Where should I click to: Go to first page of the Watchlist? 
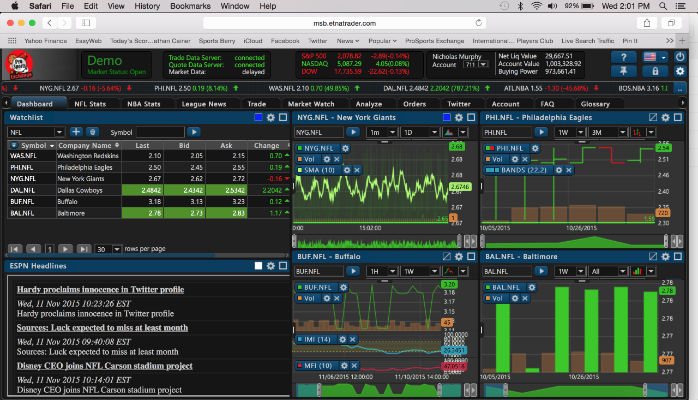tap(15, 249)
